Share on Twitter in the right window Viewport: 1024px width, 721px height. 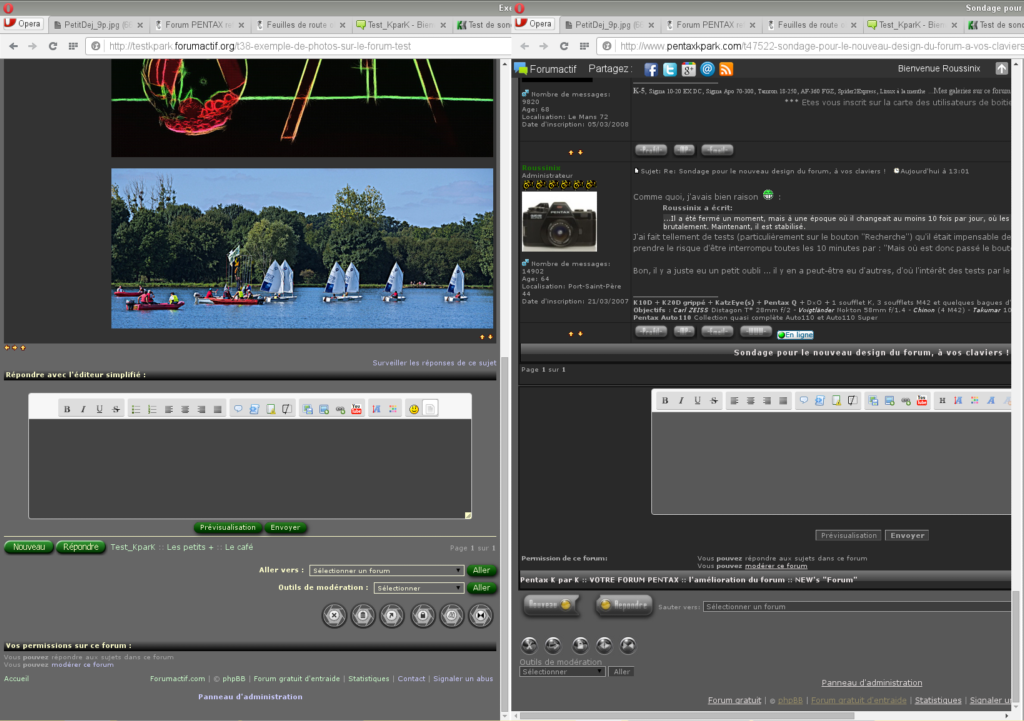pyautogui.click(x=669, y=70)
